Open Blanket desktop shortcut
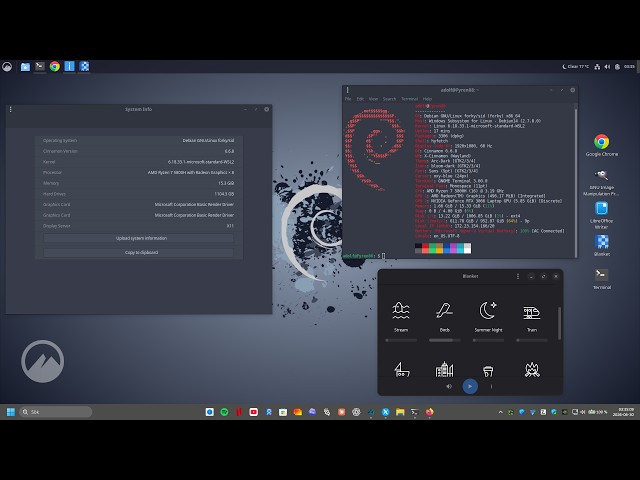This screenshot has width=640, height=480. 601,245
